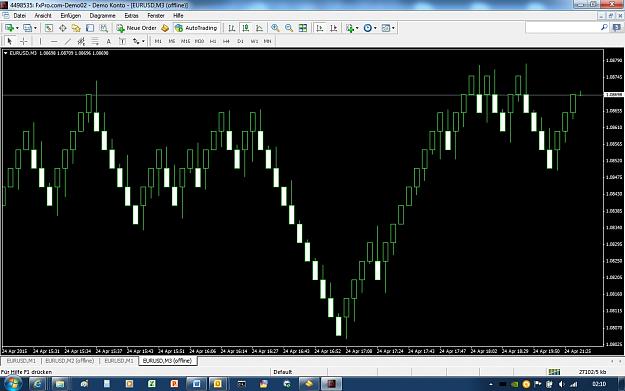Select the text tool marked A
The image size is (625, 391).
click(108, 41)
